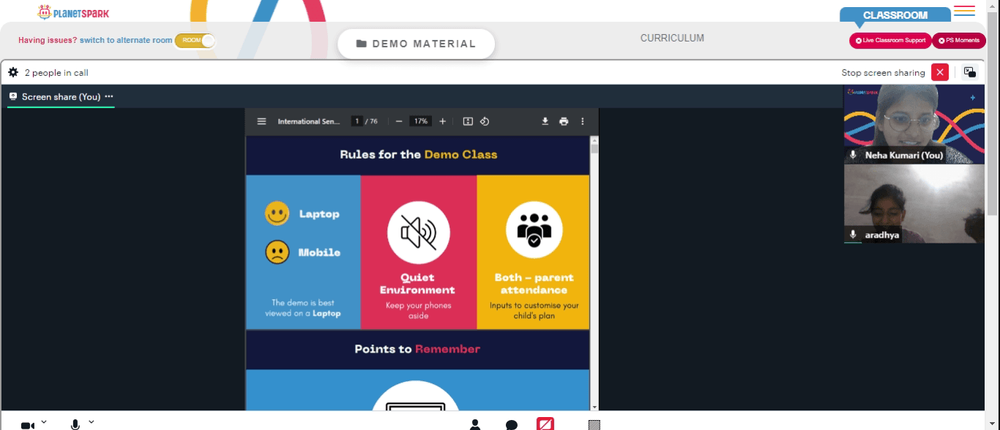Click 'Stop screen sharing' label
Viewport: 1000px width, 430px height.
click(x=883, y=73)
